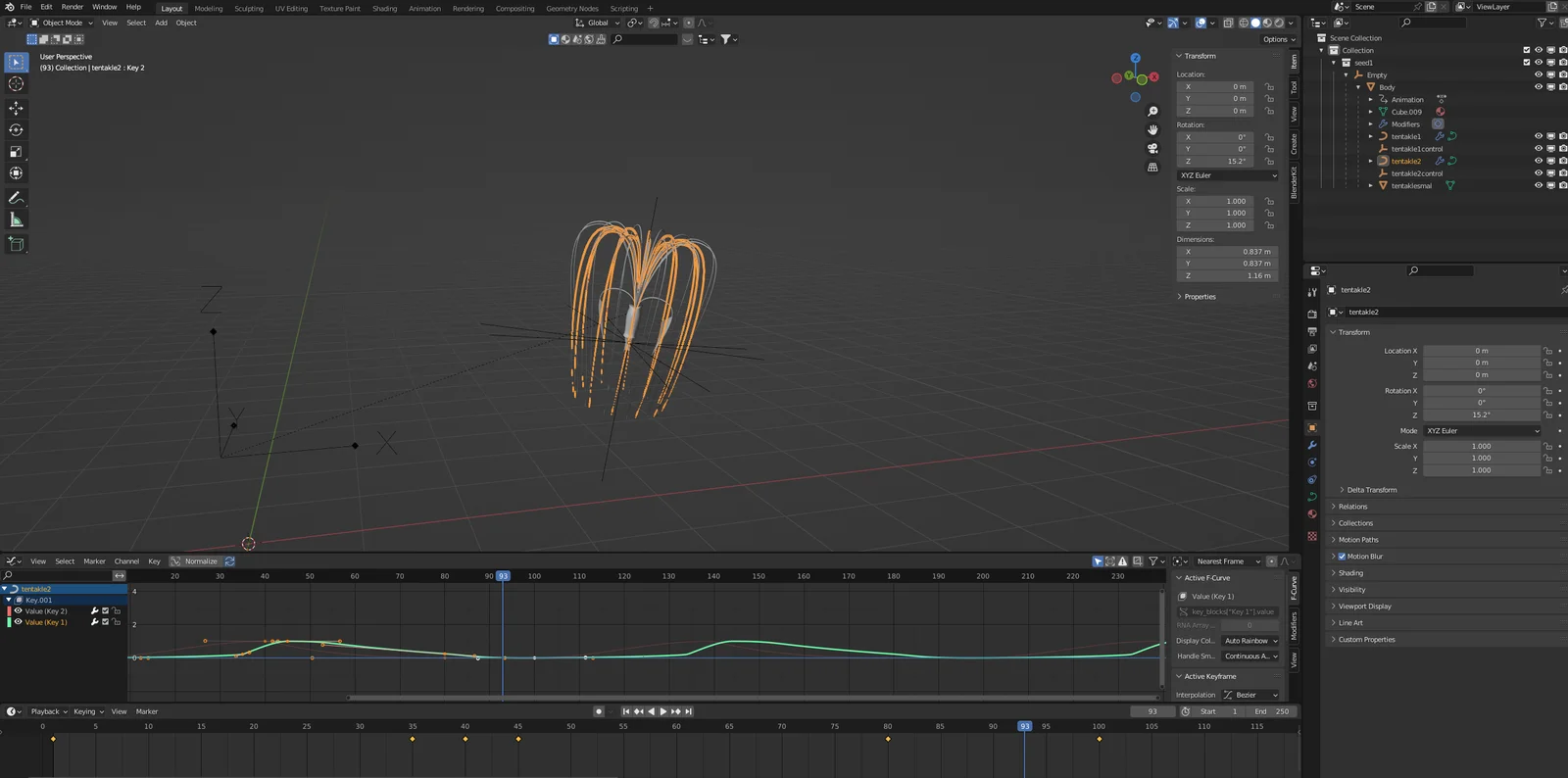Open the Interpolation Bezier dropdown
The width and height of the screenshot is (1568, 778).
(x=1250, y=695)
